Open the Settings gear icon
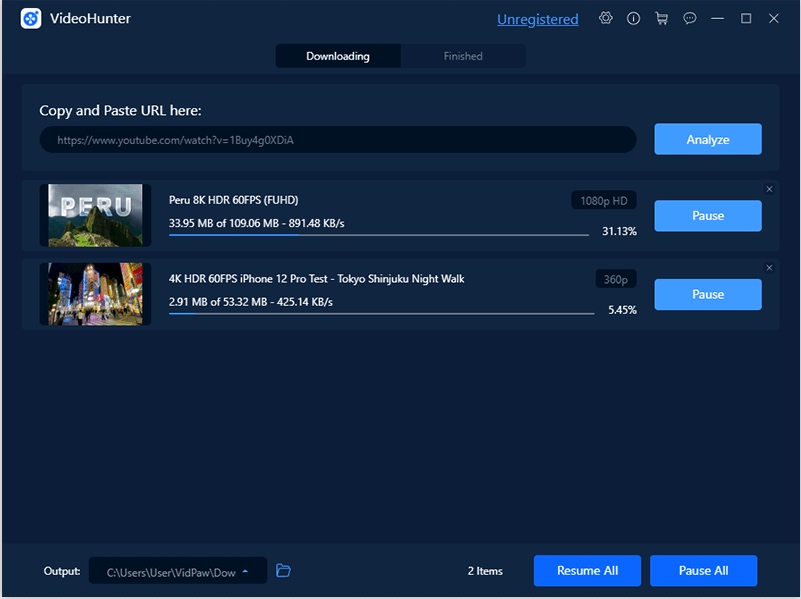Screen dimensions: 801x599 (x=606, y=18)
